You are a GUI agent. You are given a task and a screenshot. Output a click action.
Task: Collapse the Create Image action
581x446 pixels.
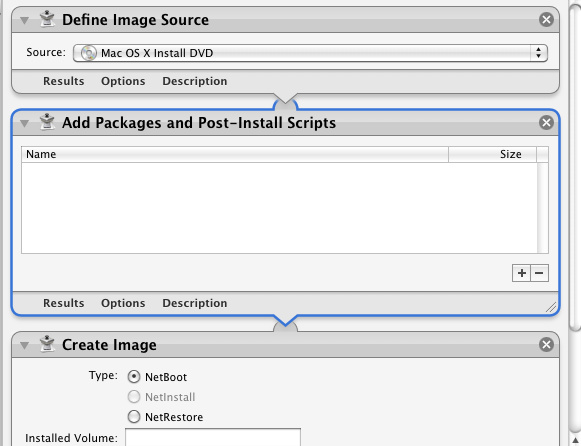[24, 345]
